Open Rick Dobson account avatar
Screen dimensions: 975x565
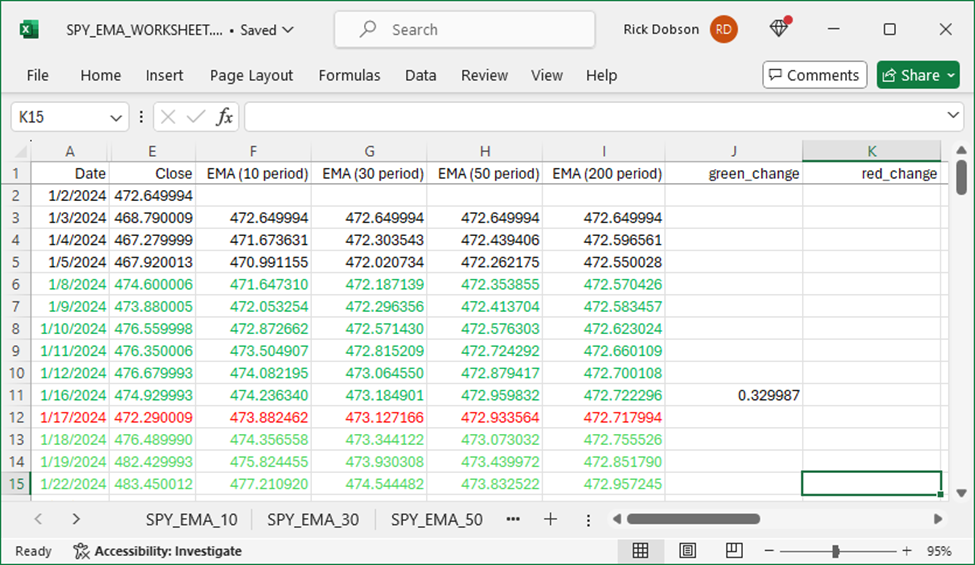coord(724,29)
